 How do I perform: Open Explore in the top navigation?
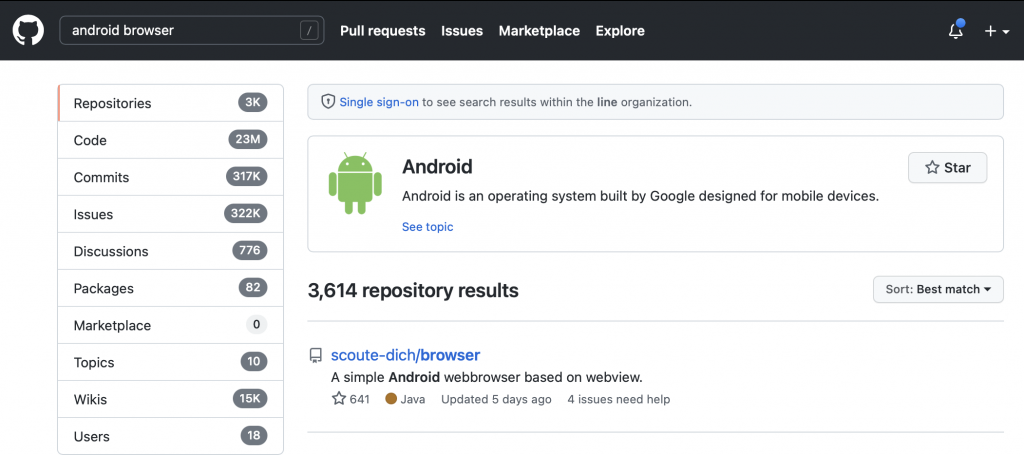tap(620, 31)
